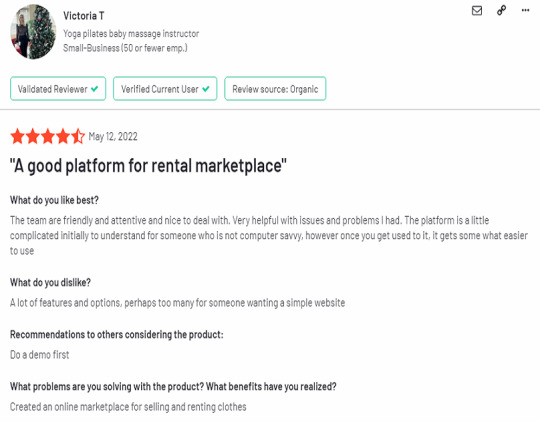Click the "What do you like best?" heading
This screenshot has height=422, width=540.
54,200
